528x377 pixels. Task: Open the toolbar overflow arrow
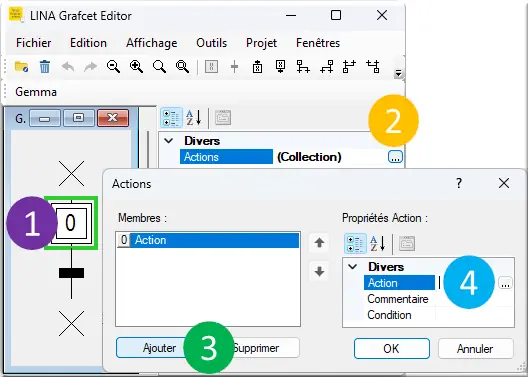pos(398,73)
